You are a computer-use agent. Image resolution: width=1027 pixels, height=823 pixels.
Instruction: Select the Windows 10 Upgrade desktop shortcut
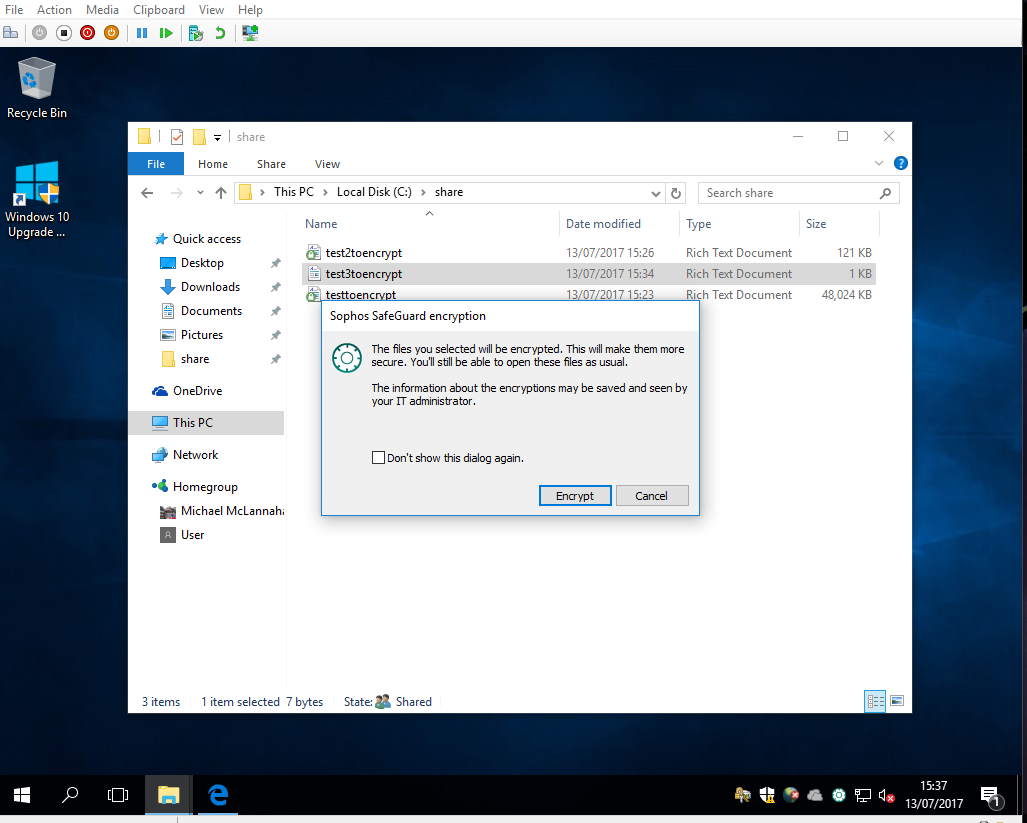point(37,200)
